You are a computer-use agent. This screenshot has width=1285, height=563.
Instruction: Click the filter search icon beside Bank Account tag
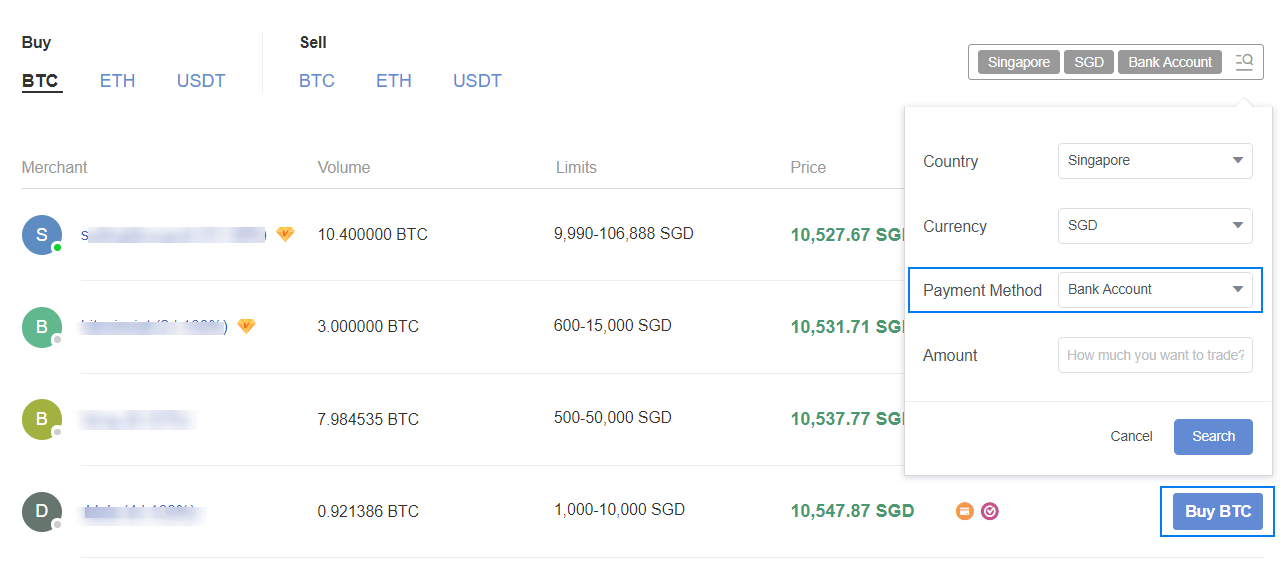click(x=1244, y=62)
